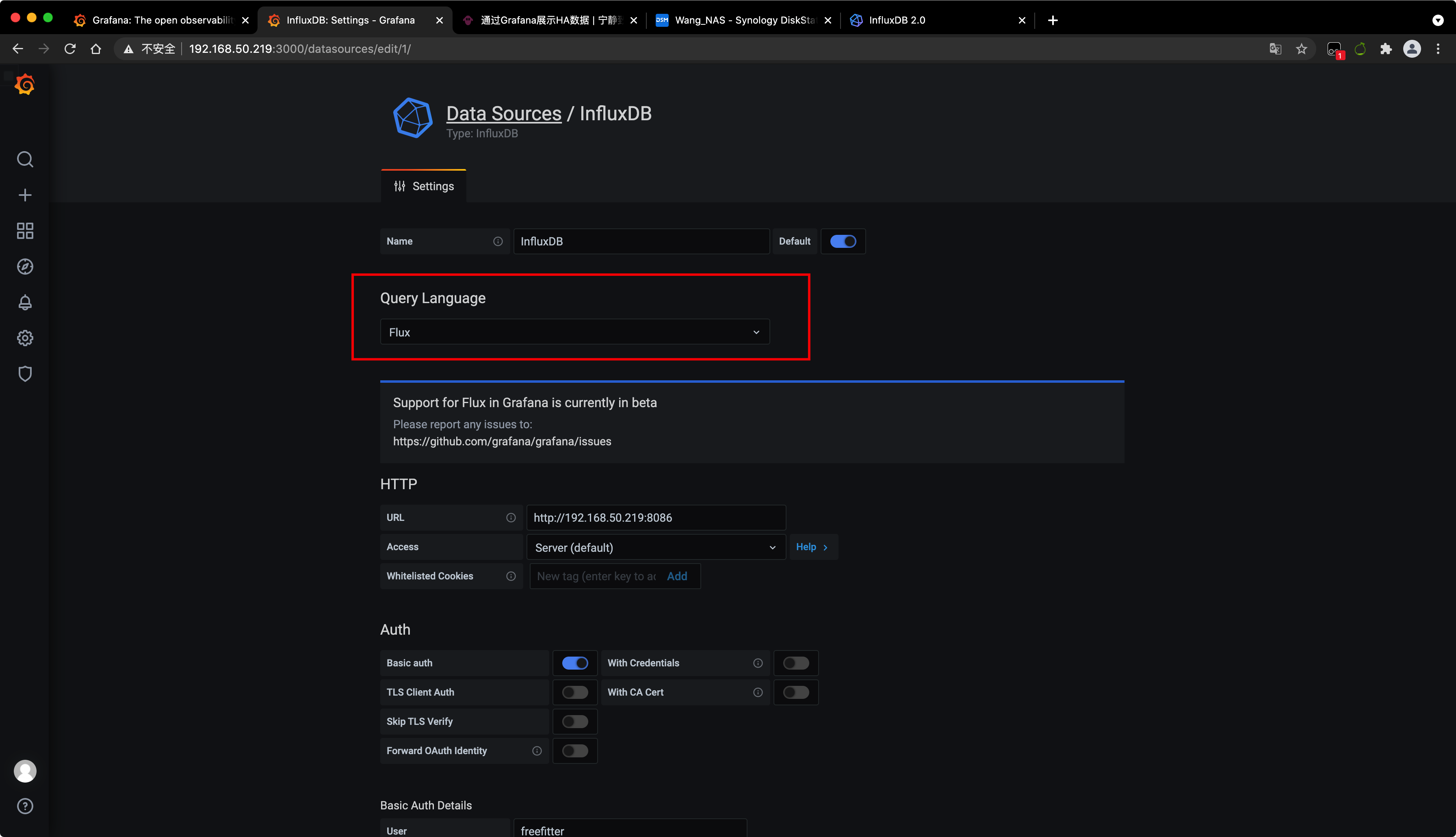Click the Add whitelisted cookie button

677,576
